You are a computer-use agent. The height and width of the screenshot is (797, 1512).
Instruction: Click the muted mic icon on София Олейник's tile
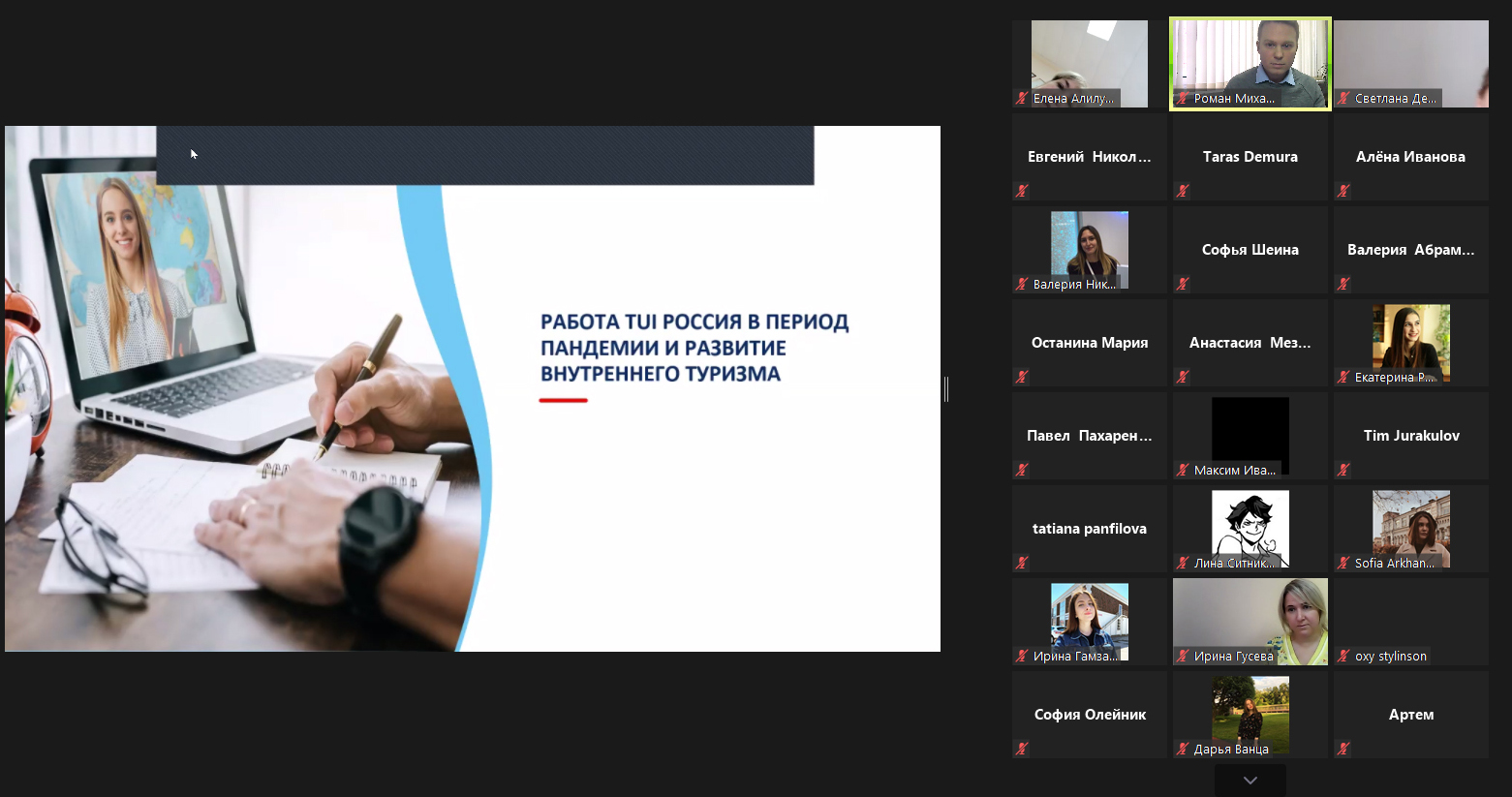(1022, 749)
